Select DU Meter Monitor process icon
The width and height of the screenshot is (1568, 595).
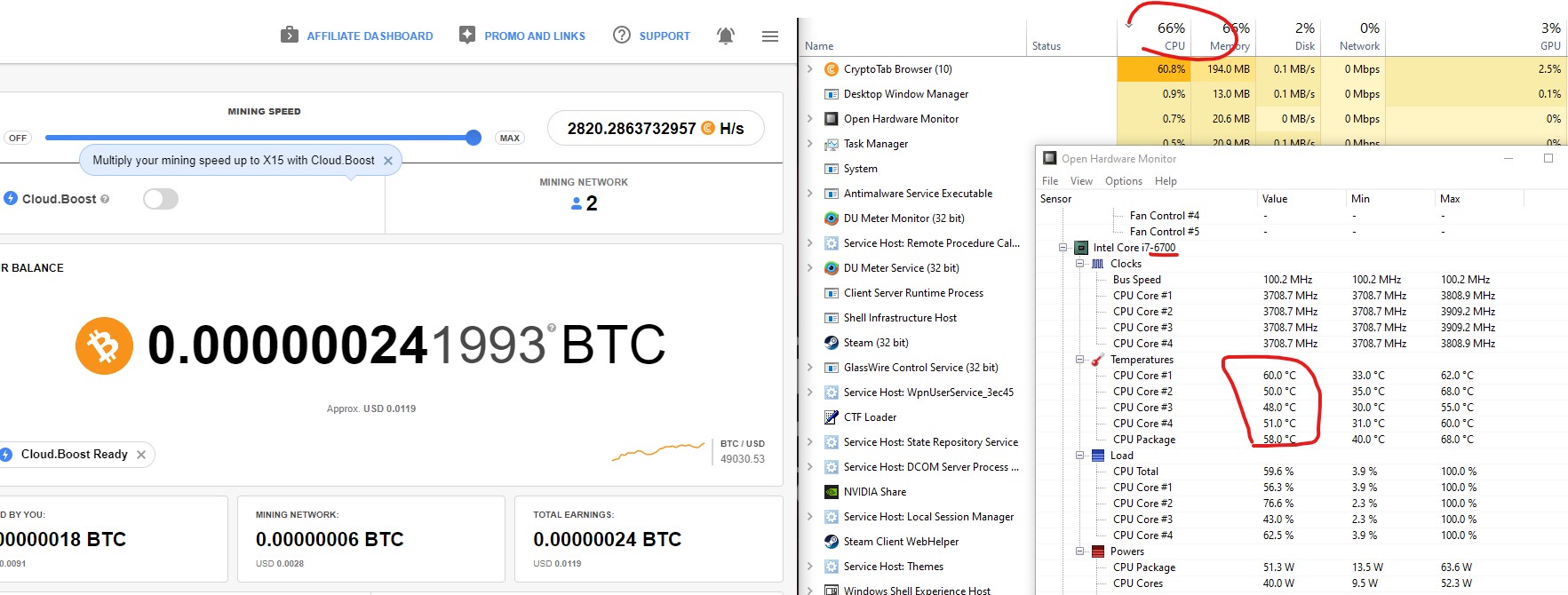click(x=832, y=218)
